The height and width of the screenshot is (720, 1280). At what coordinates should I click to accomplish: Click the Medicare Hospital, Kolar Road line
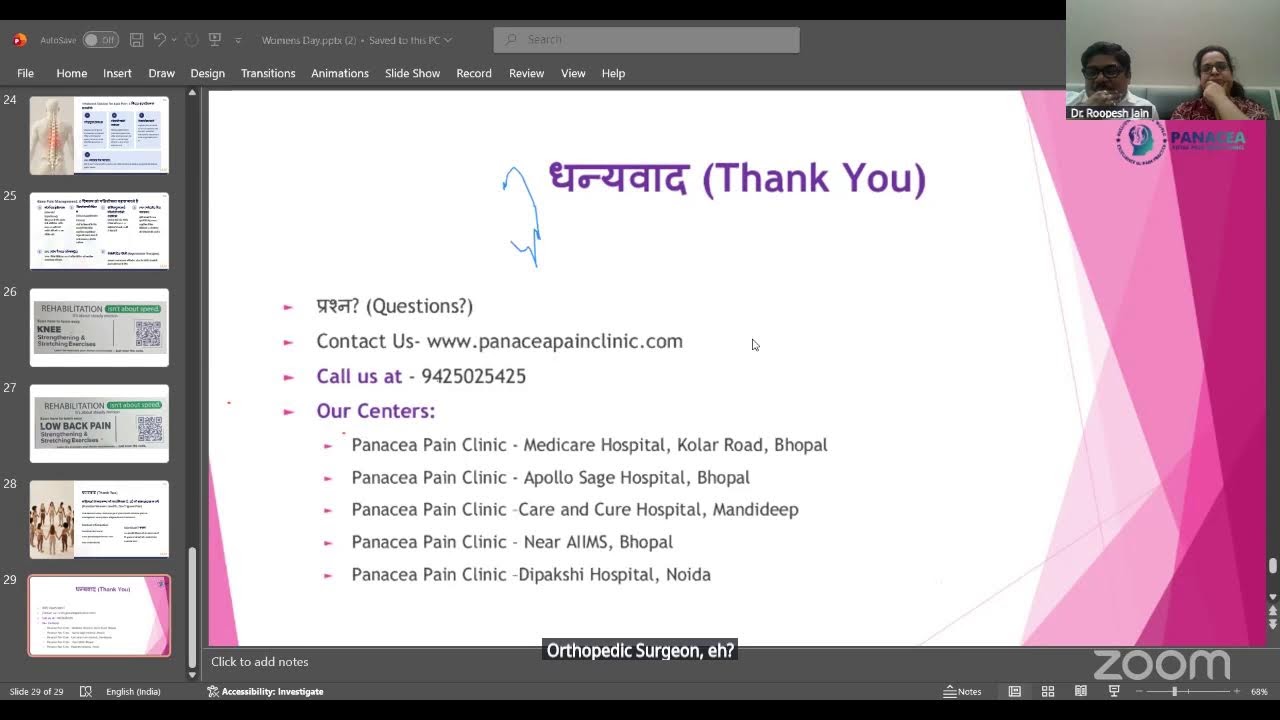click(x=589, y=445)
